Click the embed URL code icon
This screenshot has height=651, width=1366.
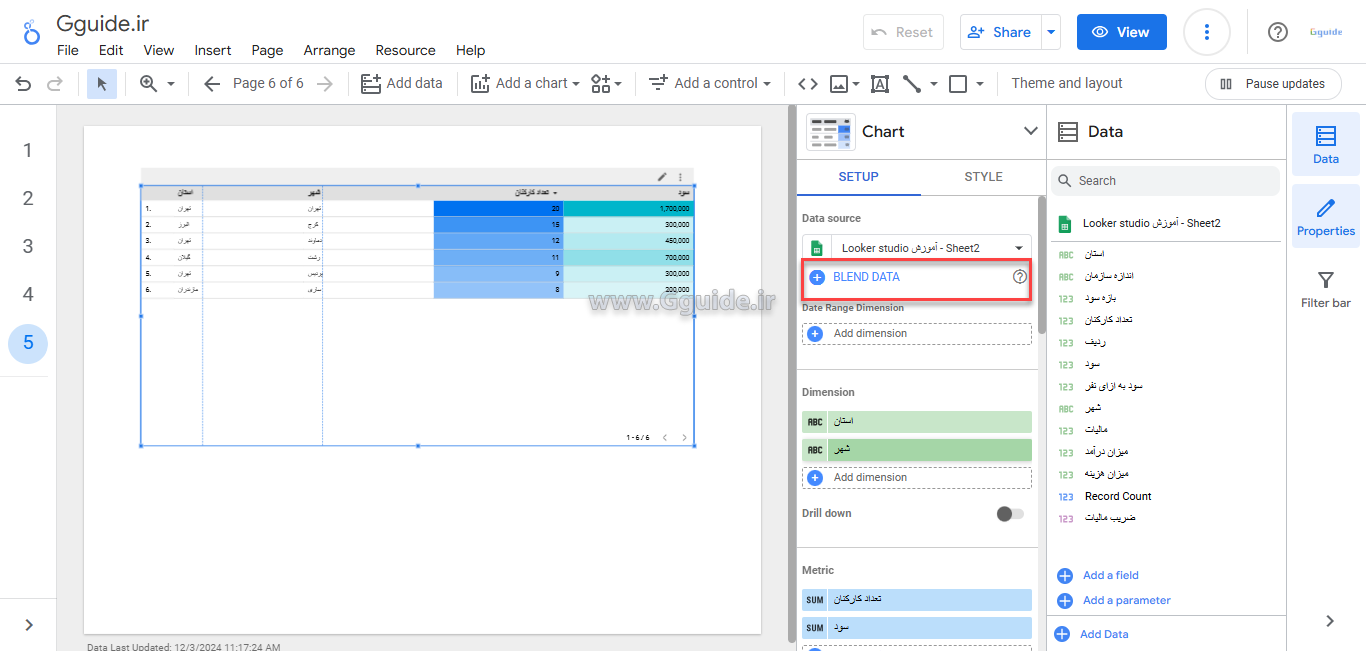(x=807, y=84)
